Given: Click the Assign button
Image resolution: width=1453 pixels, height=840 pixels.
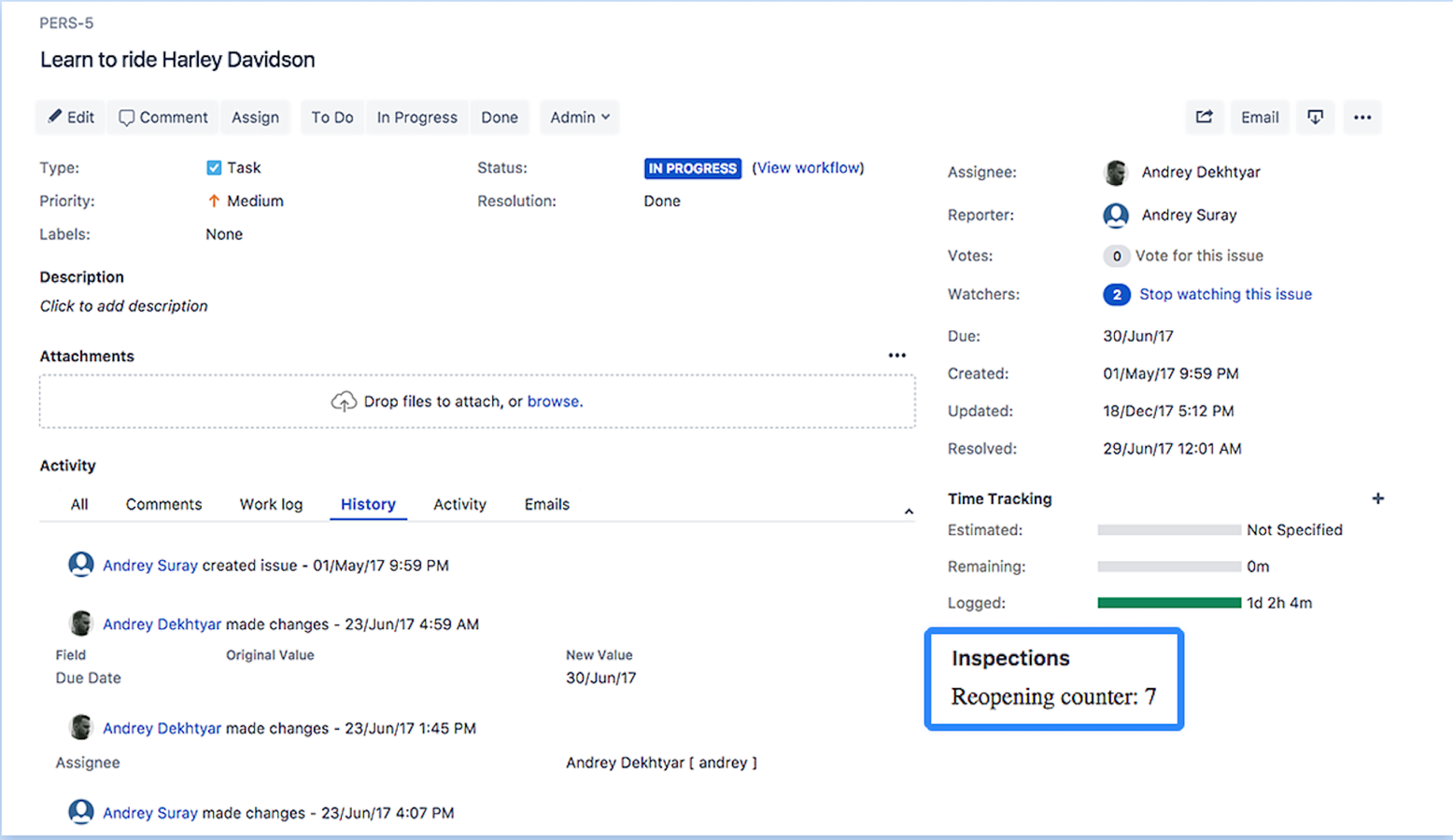Looking at the screenshot, I should (x=255, y=118).
